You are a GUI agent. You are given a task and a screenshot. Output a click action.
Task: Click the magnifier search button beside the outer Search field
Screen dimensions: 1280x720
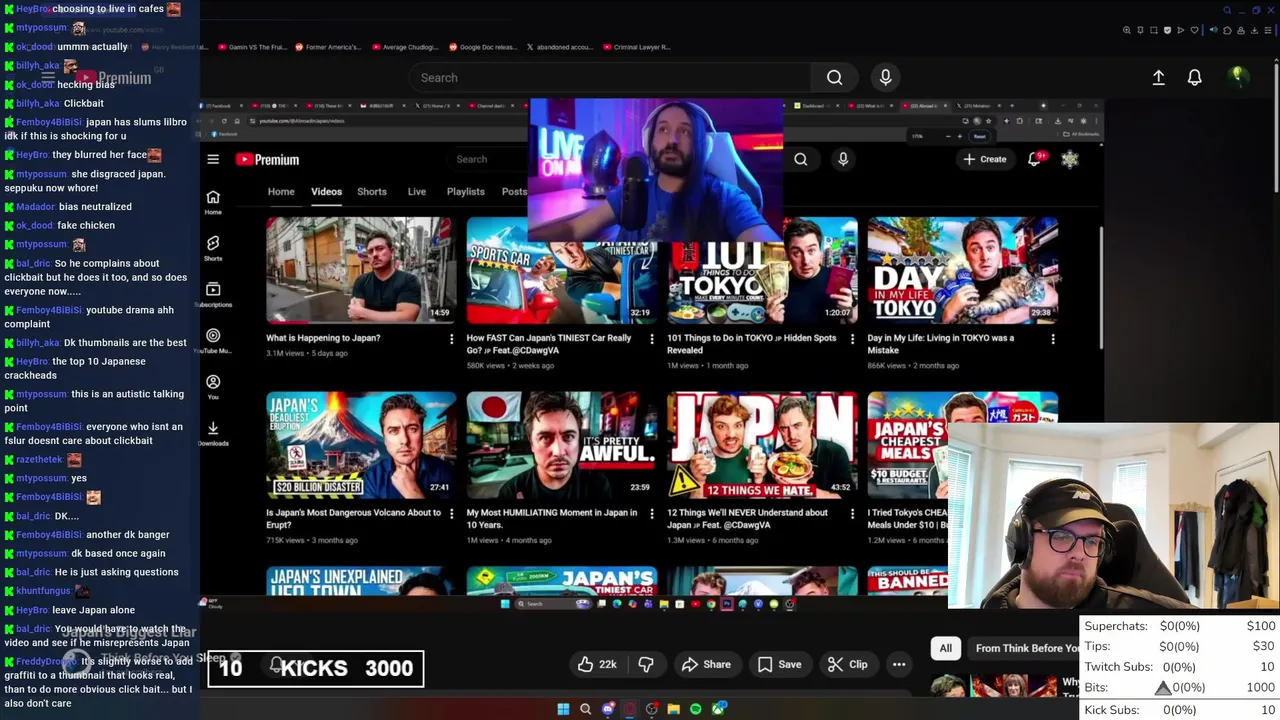point(834,77)
